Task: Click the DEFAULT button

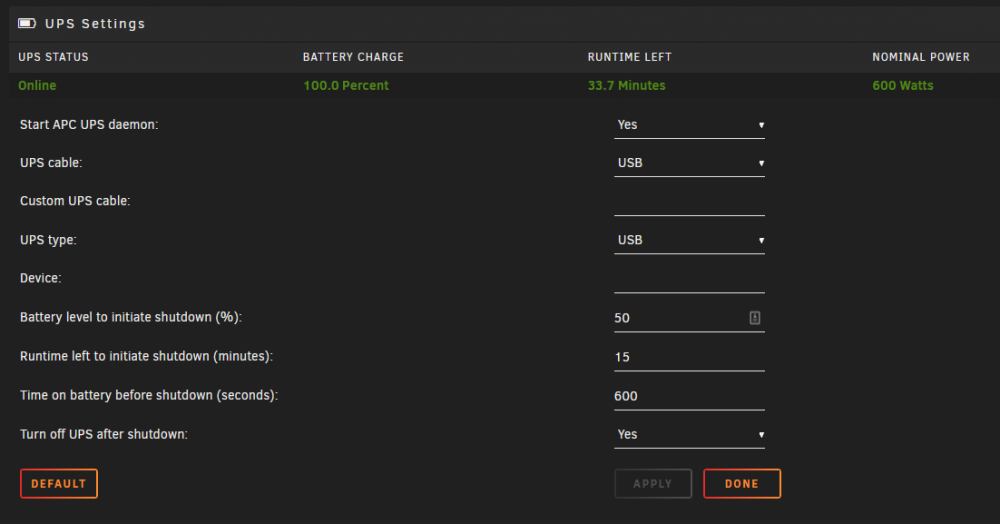Action: pyautogui.click(x=59, y=484)
